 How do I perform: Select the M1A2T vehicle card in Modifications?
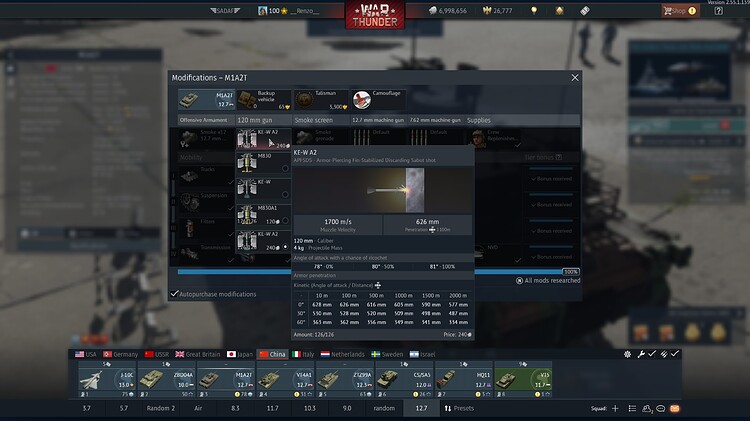(x=206, y=100)
